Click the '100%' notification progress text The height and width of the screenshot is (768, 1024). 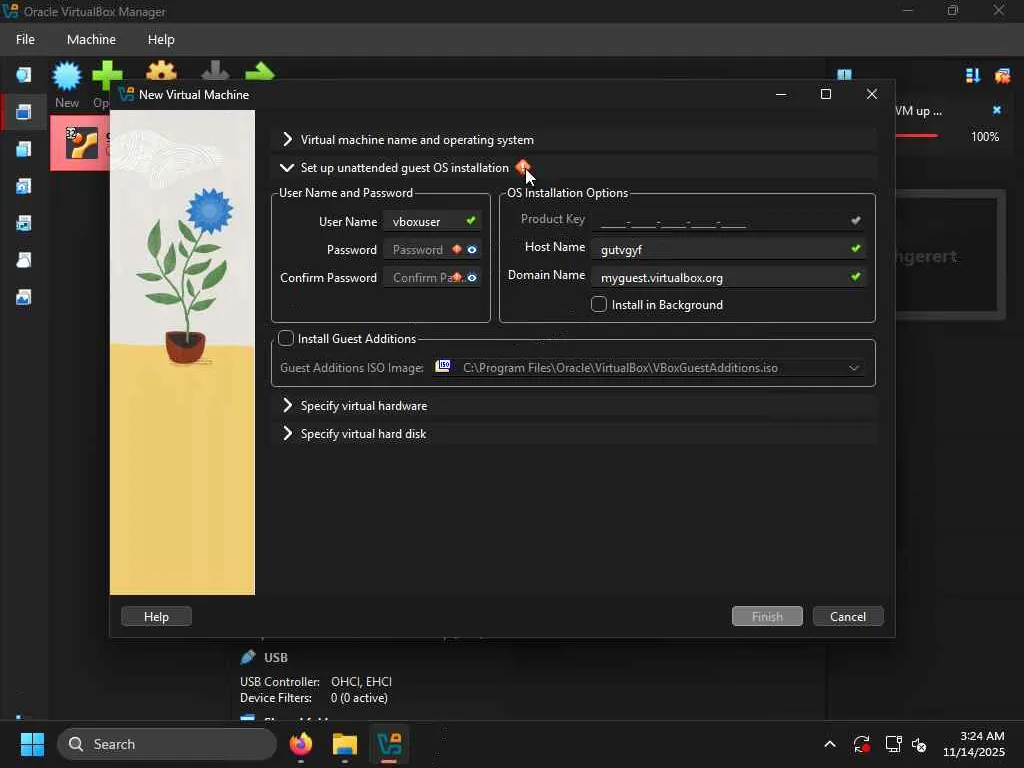point(985,136)
